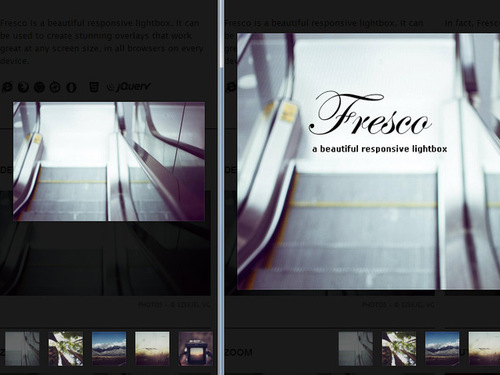Click the HTML5 shield icon
Image resolution: width=500 pixels, height=375 pixels.
(94, 87)
